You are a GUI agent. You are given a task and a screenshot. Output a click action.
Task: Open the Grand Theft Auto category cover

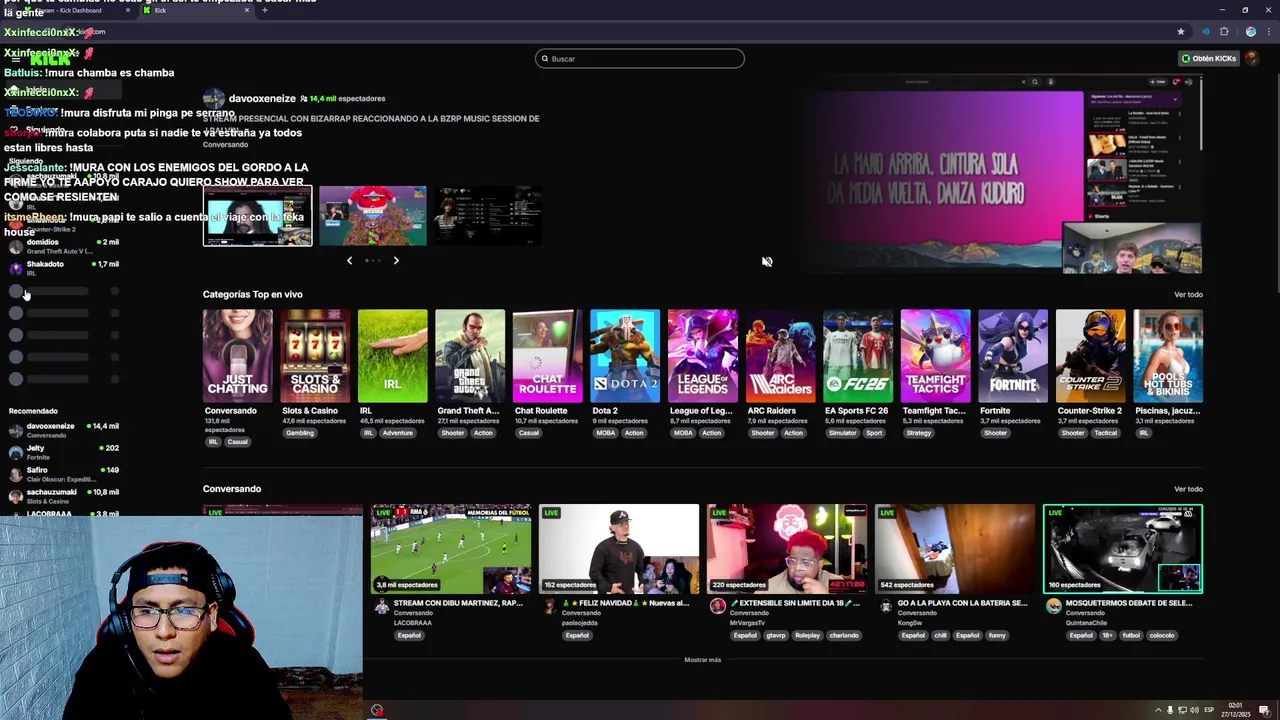[470, 355]
